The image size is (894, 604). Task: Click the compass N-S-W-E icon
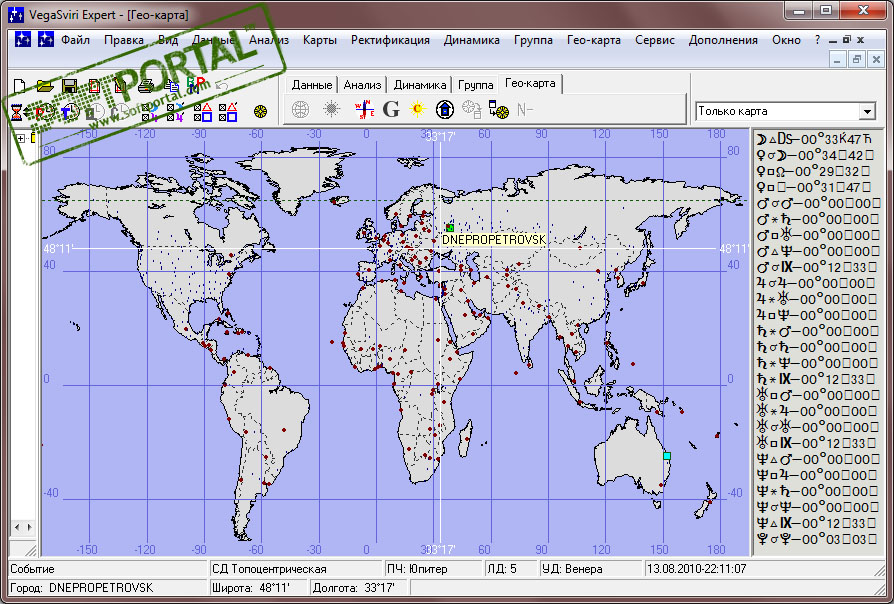(364, 109)
